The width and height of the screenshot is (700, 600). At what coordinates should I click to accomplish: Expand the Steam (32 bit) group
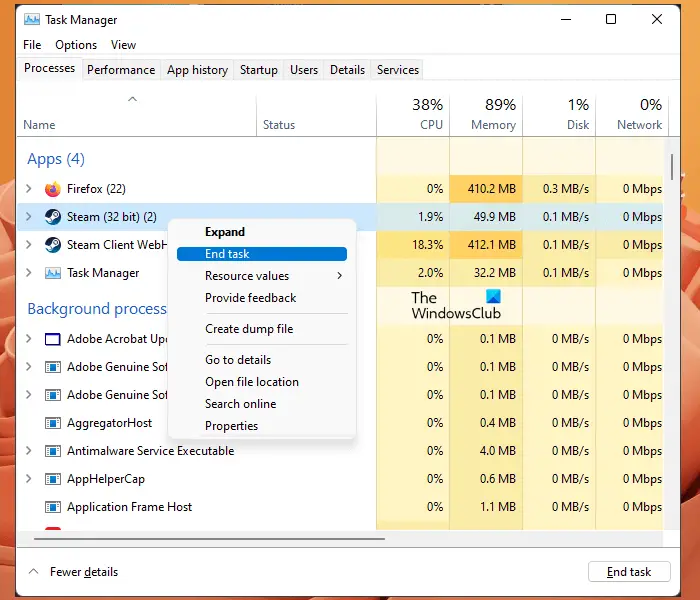[x=29, y=217]
